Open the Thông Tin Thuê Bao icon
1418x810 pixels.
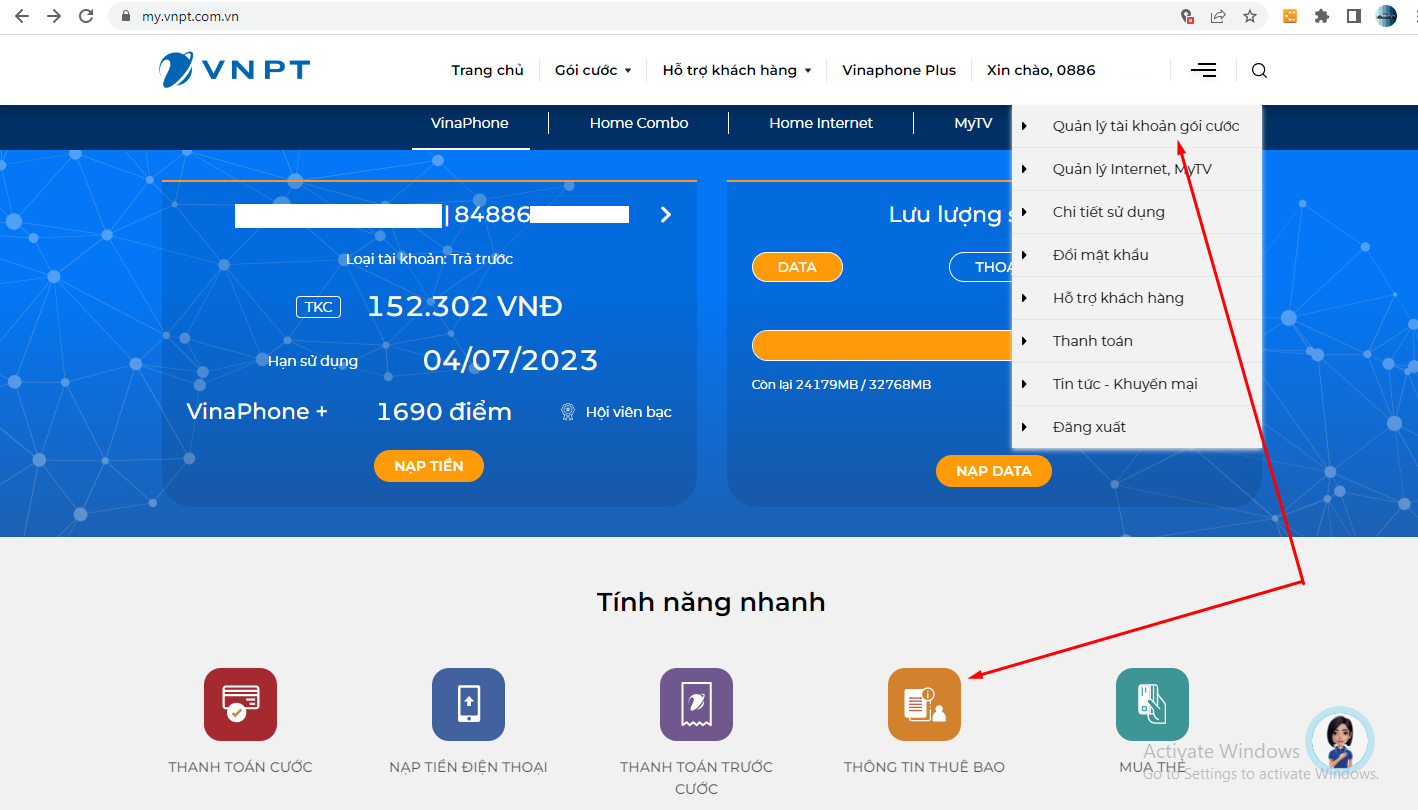(924, 704)
